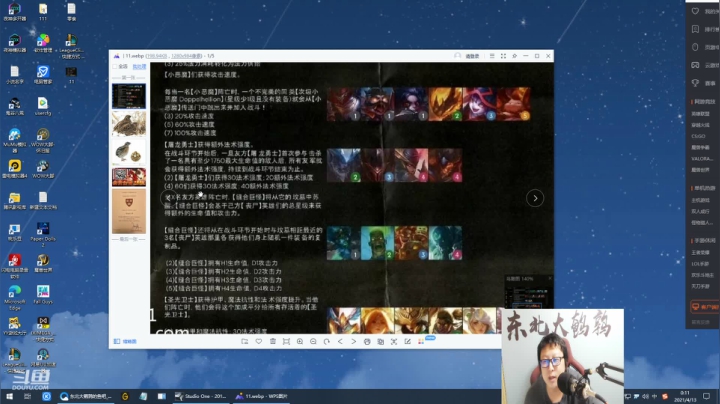Click the print icon in viewer toolbar

coord(367,341)
